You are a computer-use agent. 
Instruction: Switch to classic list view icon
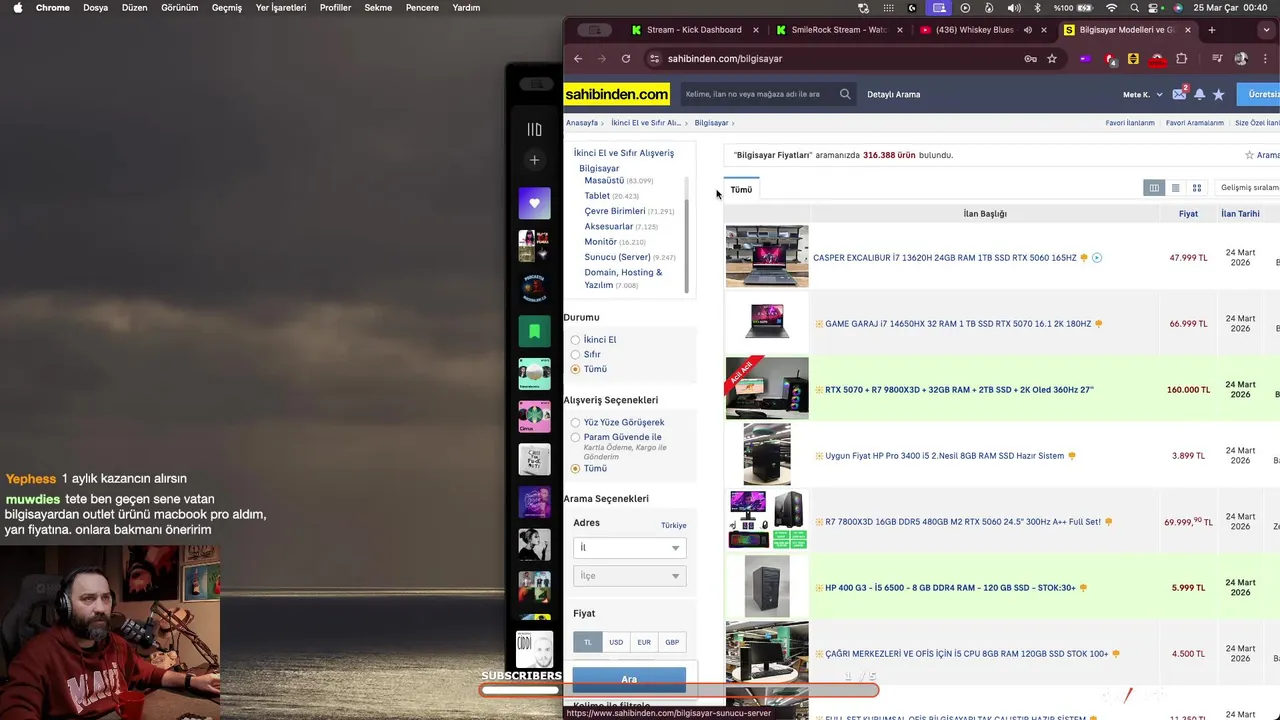(x=1154, y=188)
